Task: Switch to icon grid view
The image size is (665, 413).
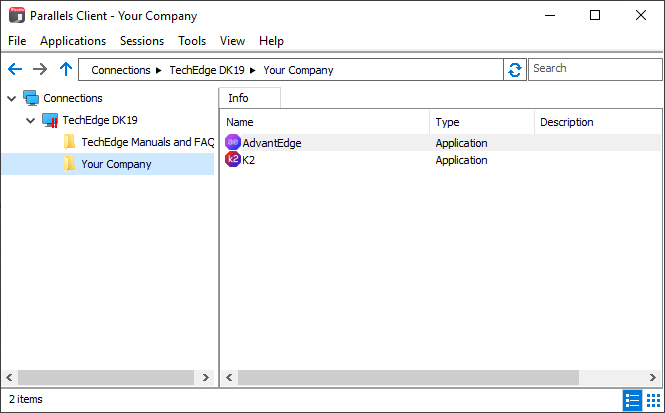Action: tap(653, 400)
